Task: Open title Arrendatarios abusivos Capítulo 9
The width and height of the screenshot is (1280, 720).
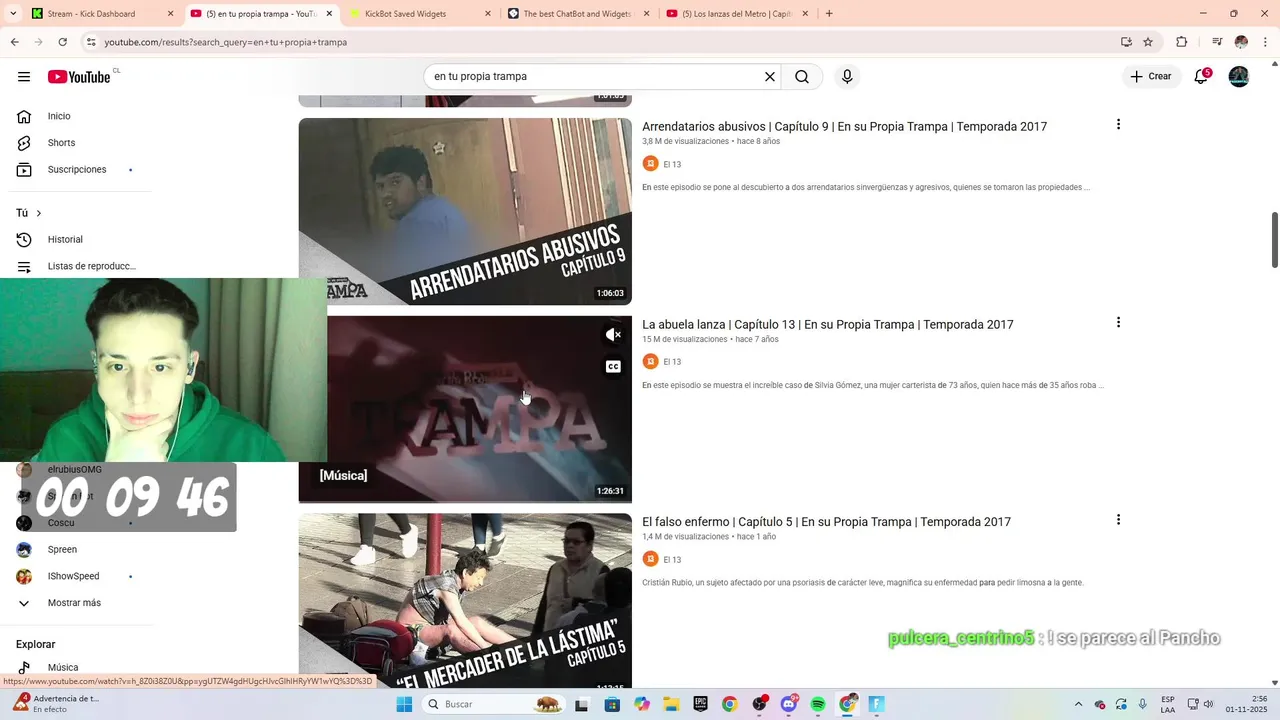Action: point(844,127)
